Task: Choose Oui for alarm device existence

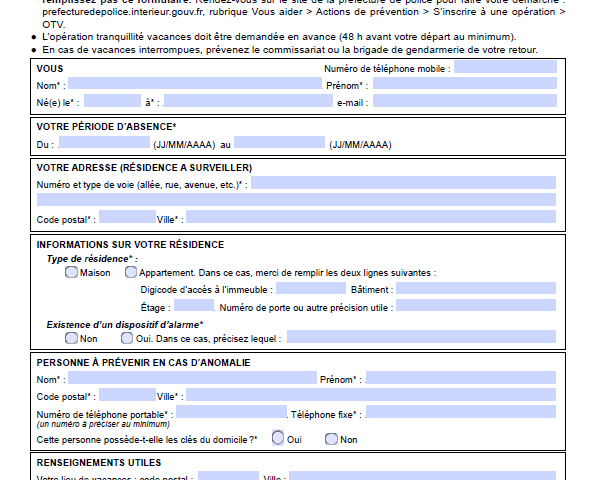Action: tap(127, 338)
